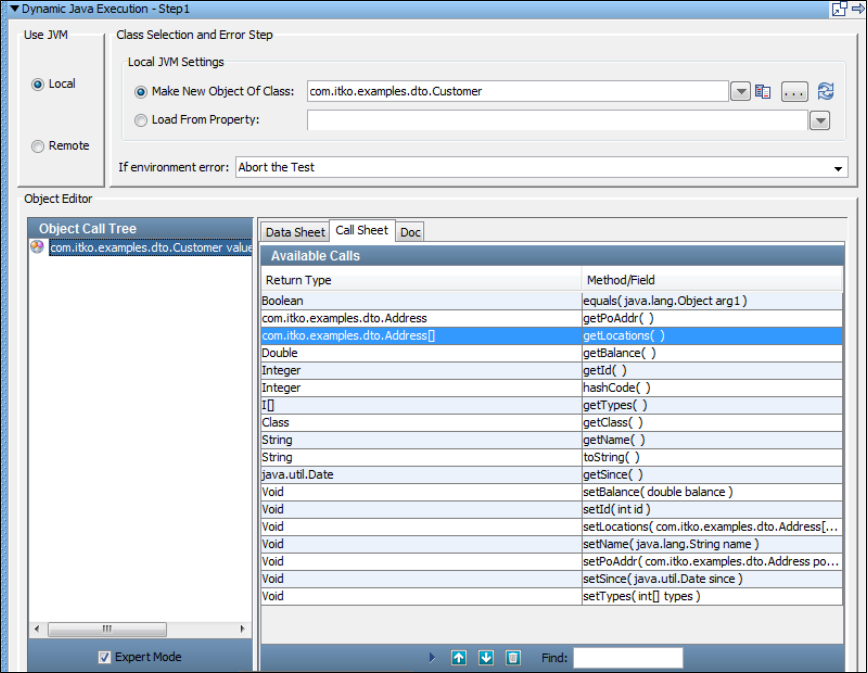Screen dimensions: 868x673
Task: Select the getName( ) method
Action: click(x=552, y=440)
